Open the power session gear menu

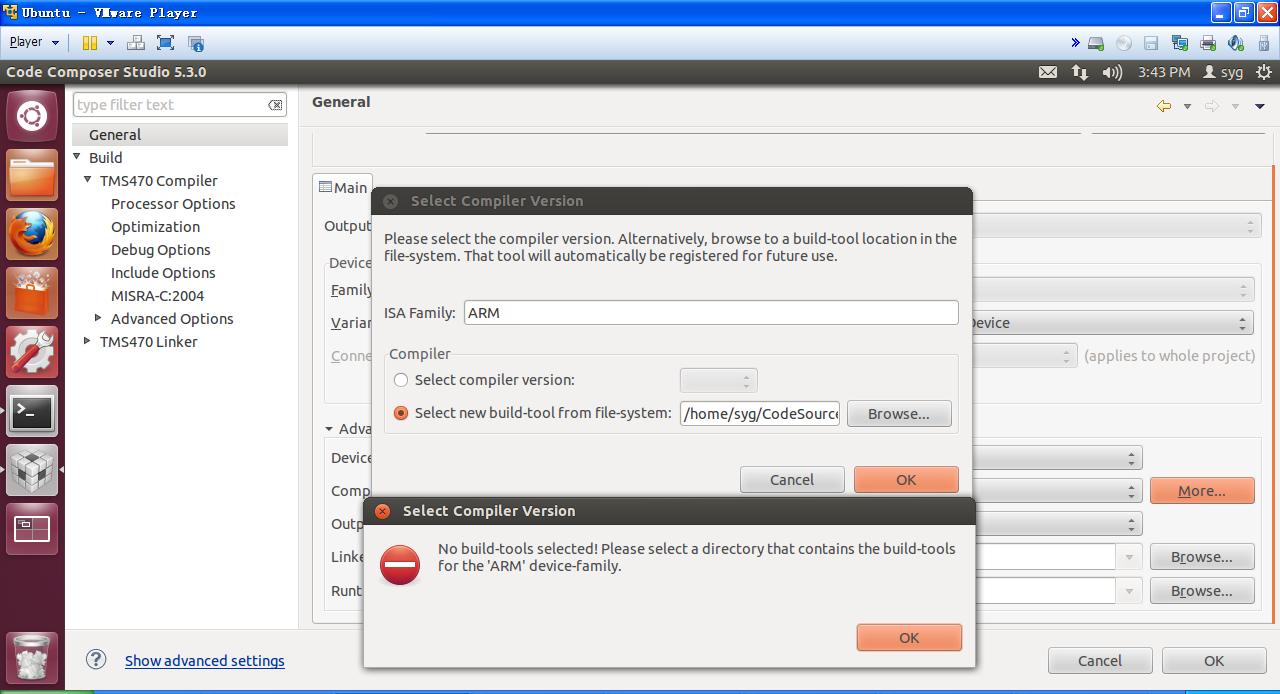click(x=1262, y=72)
